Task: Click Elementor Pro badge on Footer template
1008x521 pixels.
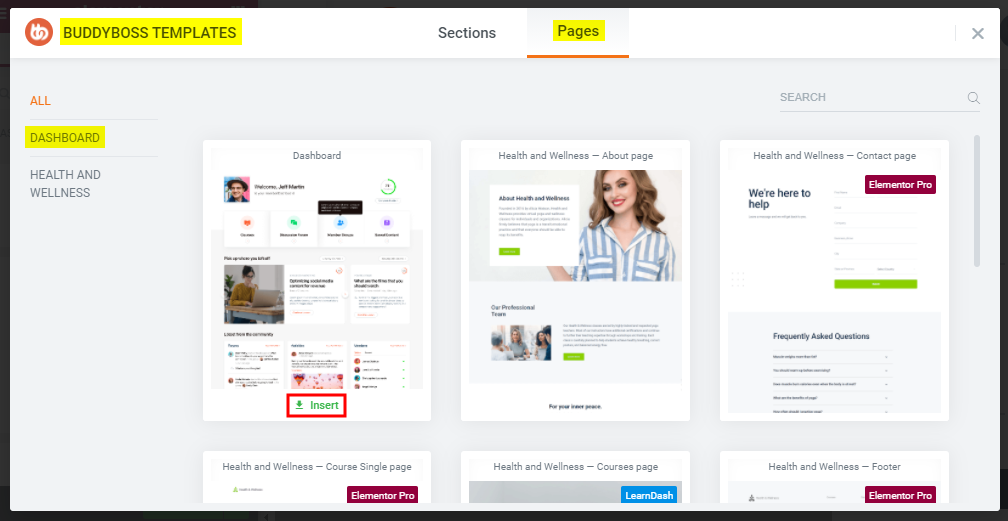Action: pos(900,495)
